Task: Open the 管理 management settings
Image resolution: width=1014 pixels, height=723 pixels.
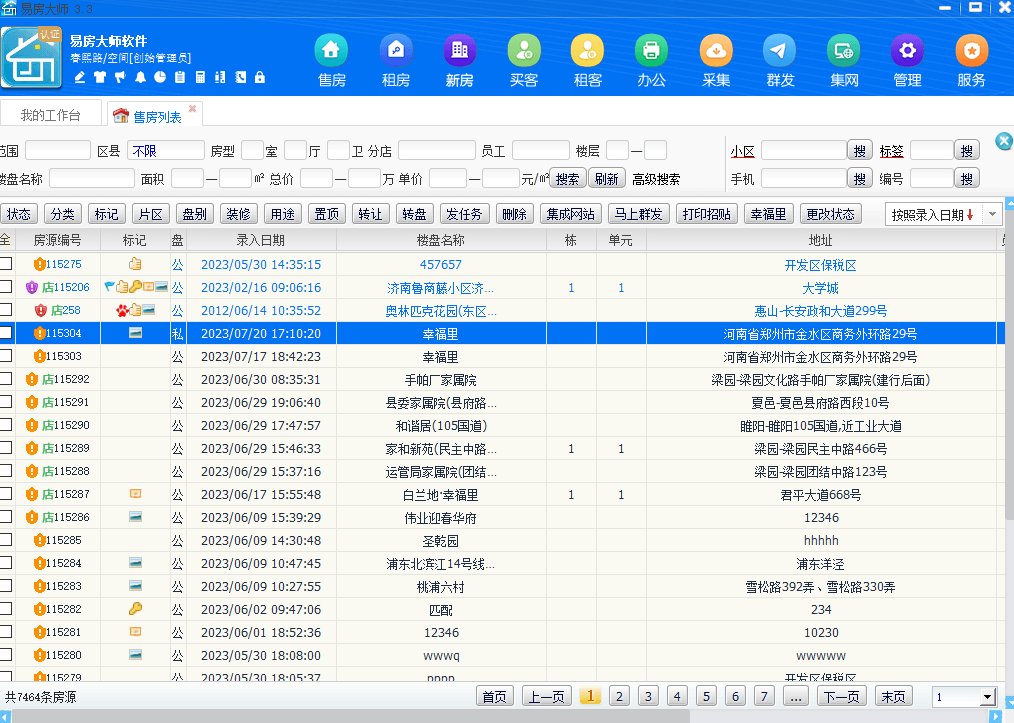Action: 907,61
